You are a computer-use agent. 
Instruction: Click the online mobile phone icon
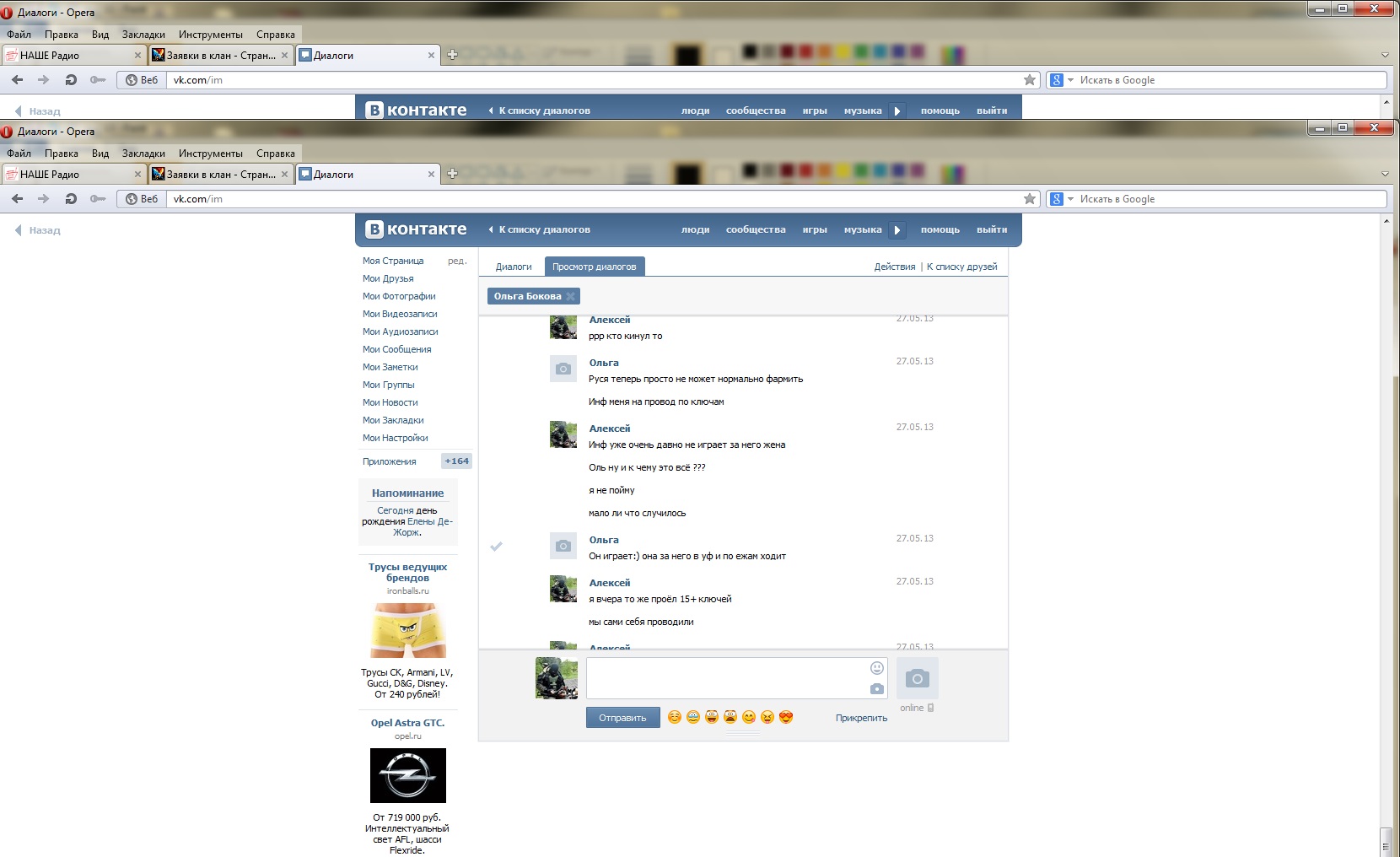point(930,708)
